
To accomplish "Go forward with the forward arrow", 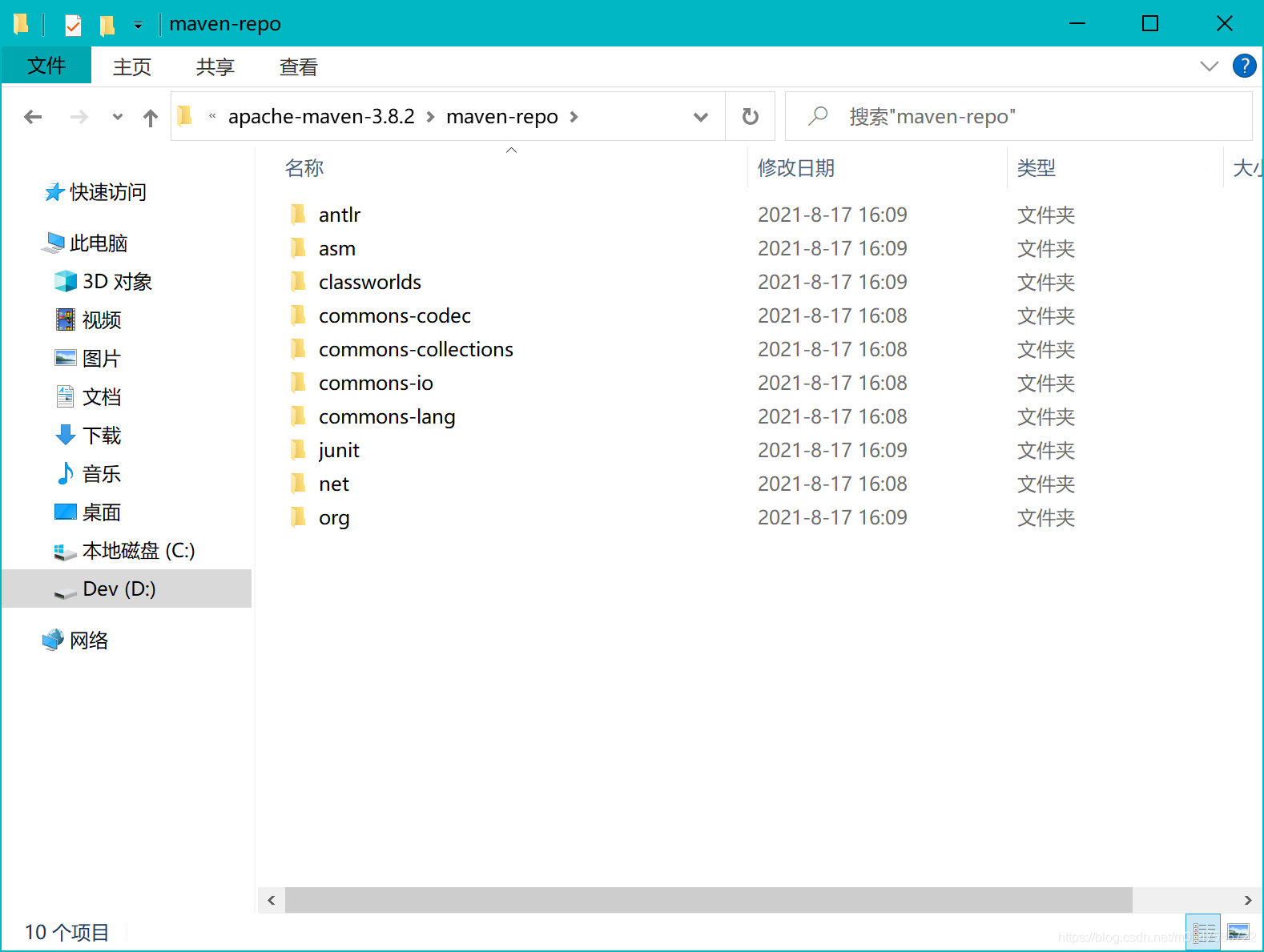I will [78, 117].
